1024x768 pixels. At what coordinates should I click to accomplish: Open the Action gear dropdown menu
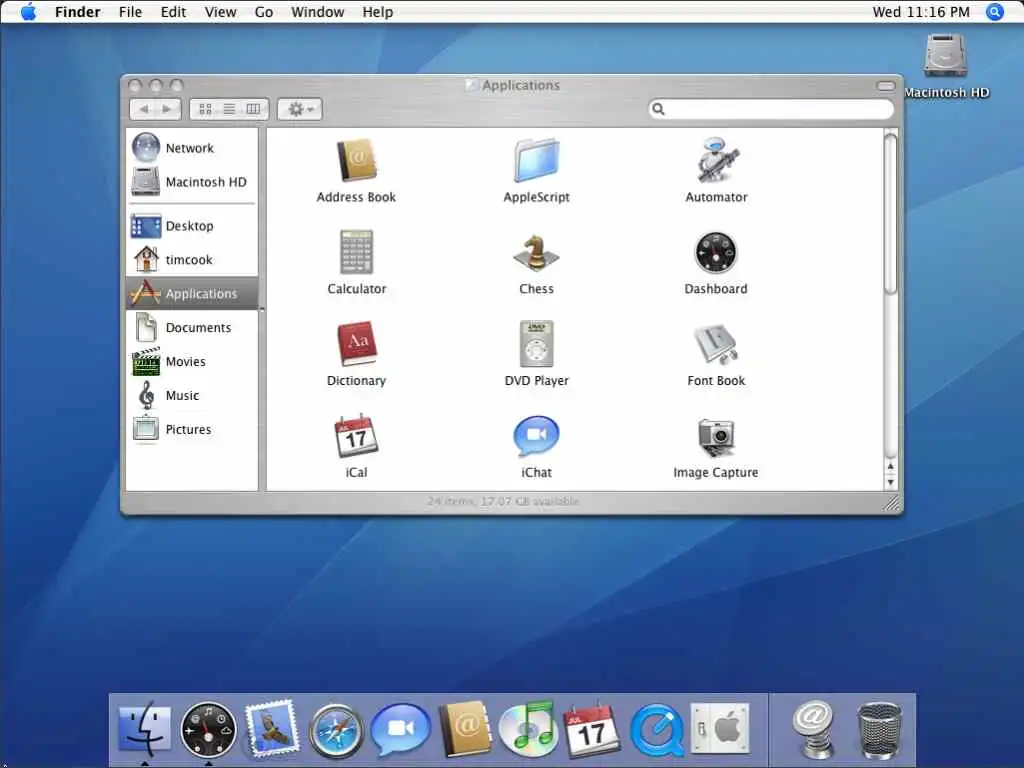tap(300, 109)
